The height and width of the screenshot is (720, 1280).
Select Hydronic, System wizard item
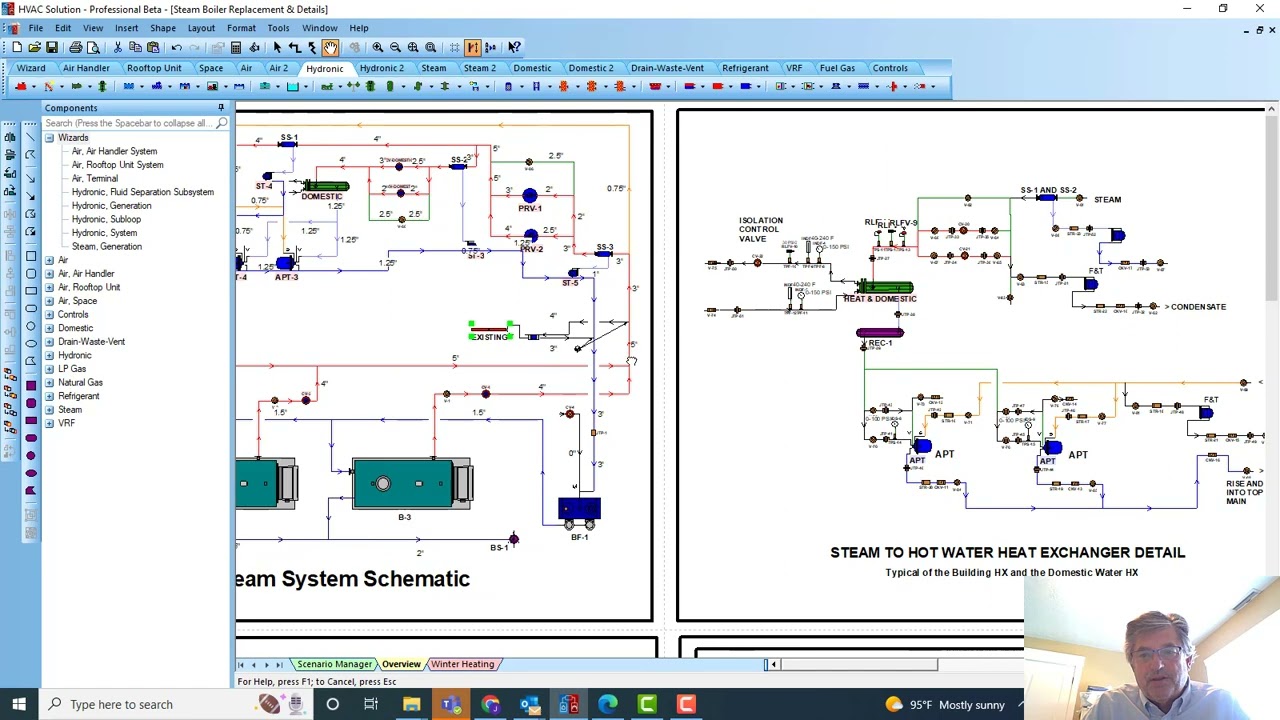pos(104,233)
